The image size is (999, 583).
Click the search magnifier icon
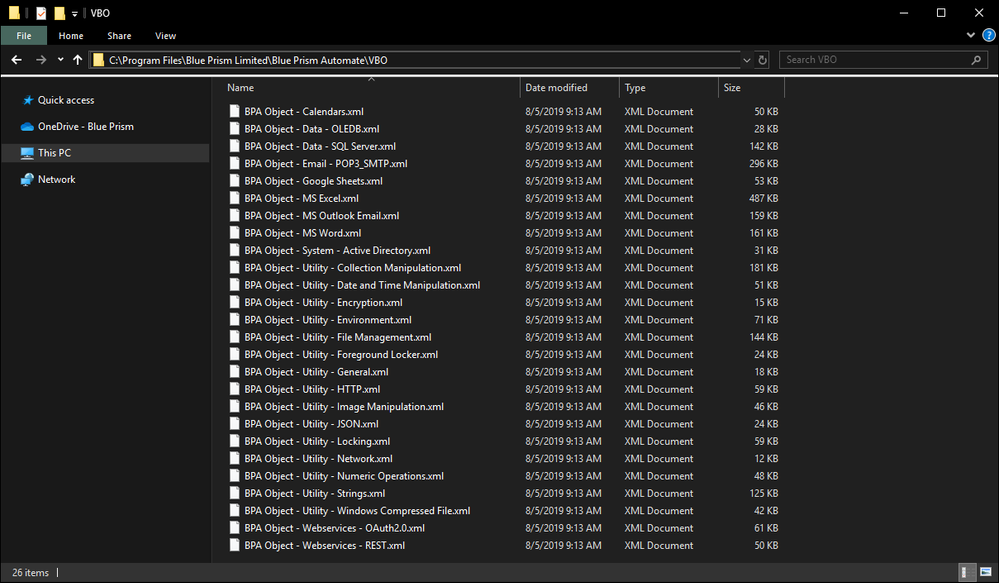[x=976, y=60]
